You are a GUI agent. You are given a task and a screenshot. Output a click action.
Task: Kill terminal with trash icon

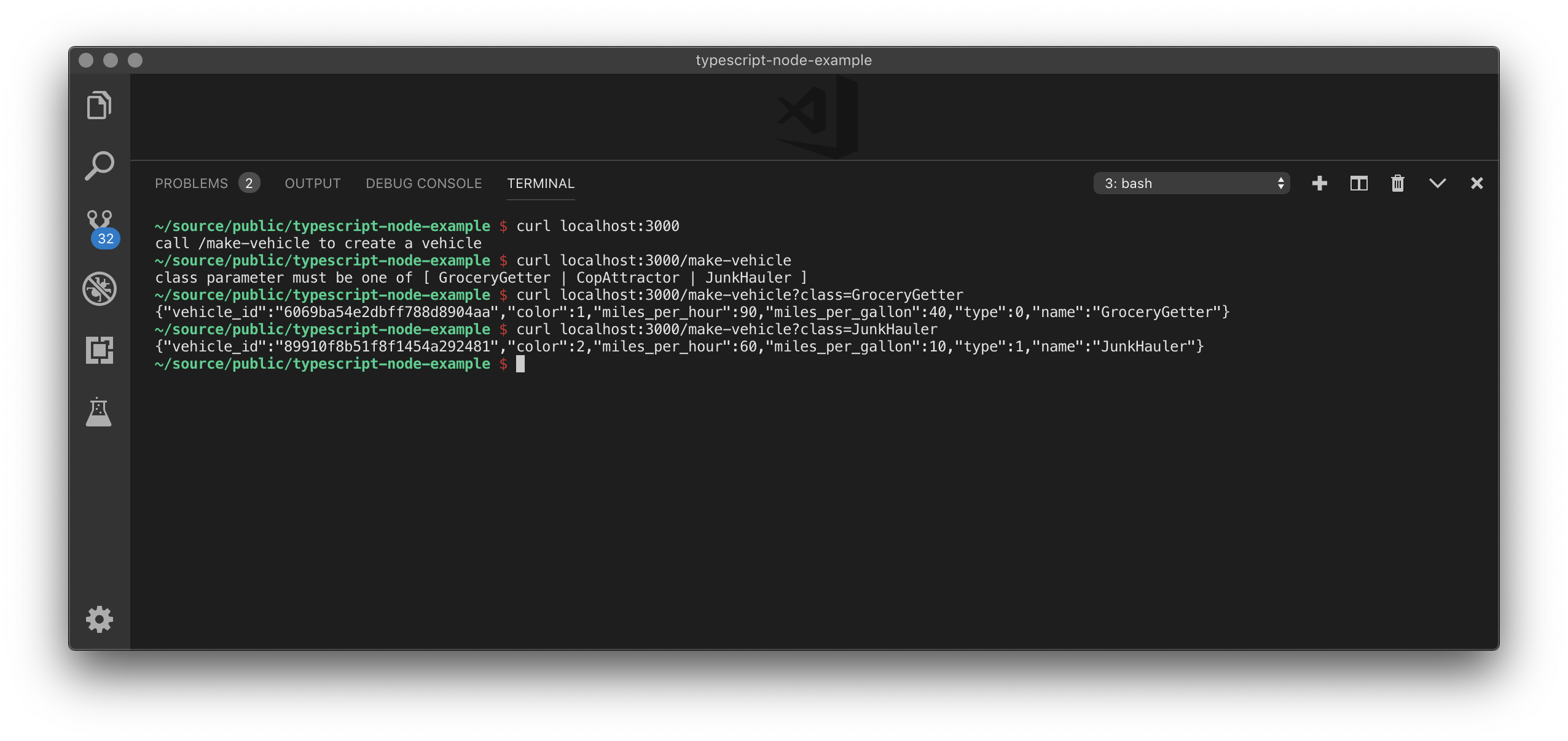(1398, 183)
